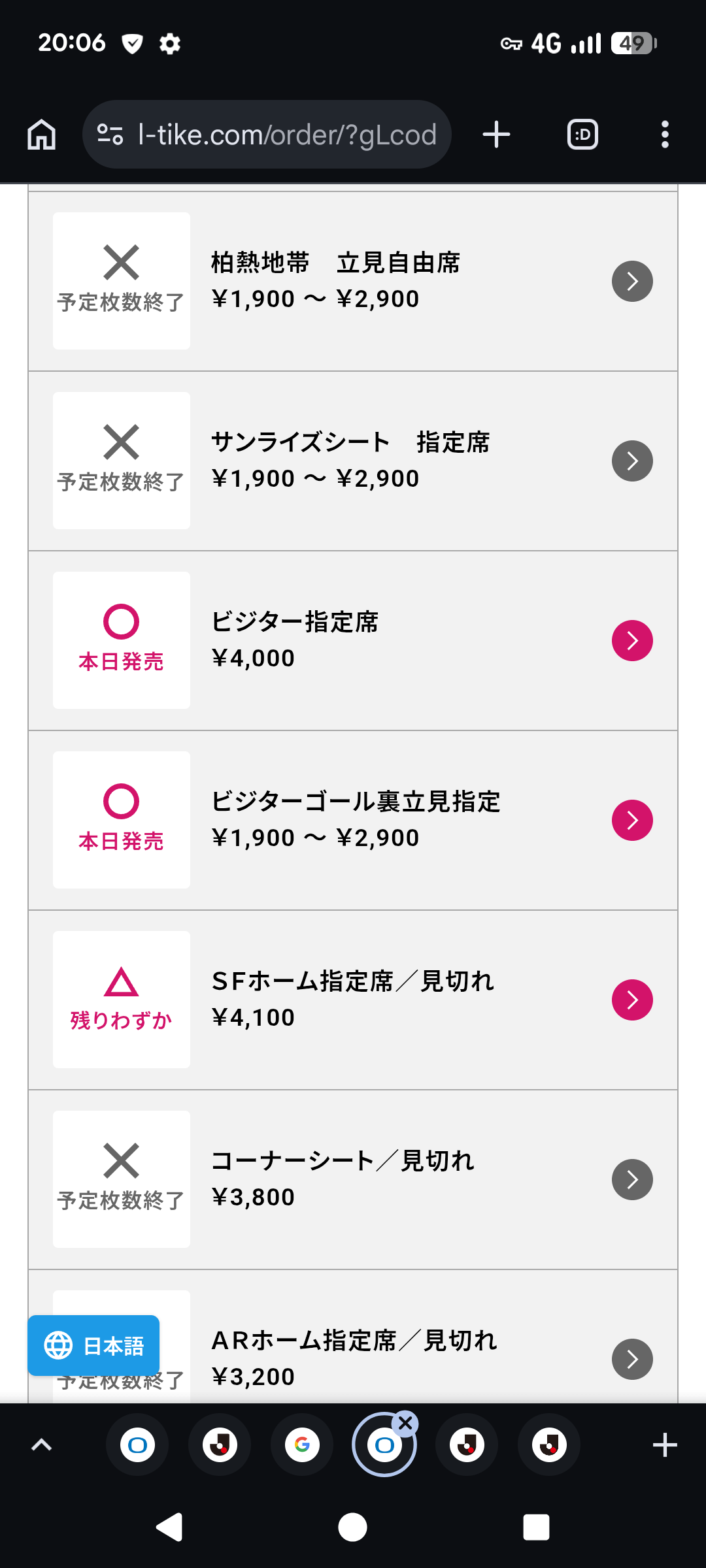Tap 本日発売 circle icon for ビジター指定席
This screenshot has height=1568, width=706.
point(121,622)
